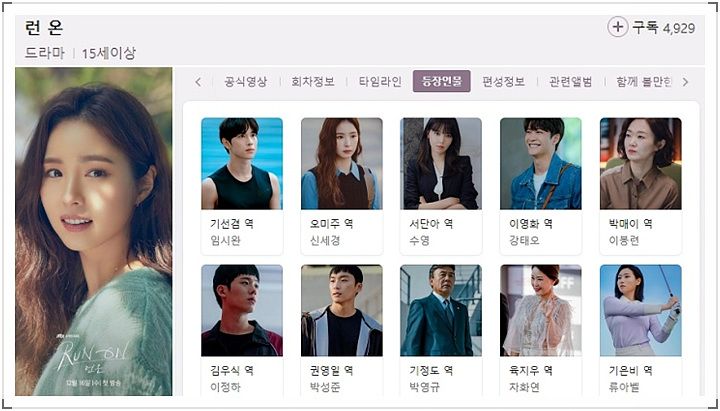Open the 공식영상 tab
Image resolution: width=720 pixels, height=411 pixels.
(x=245, y=82)
